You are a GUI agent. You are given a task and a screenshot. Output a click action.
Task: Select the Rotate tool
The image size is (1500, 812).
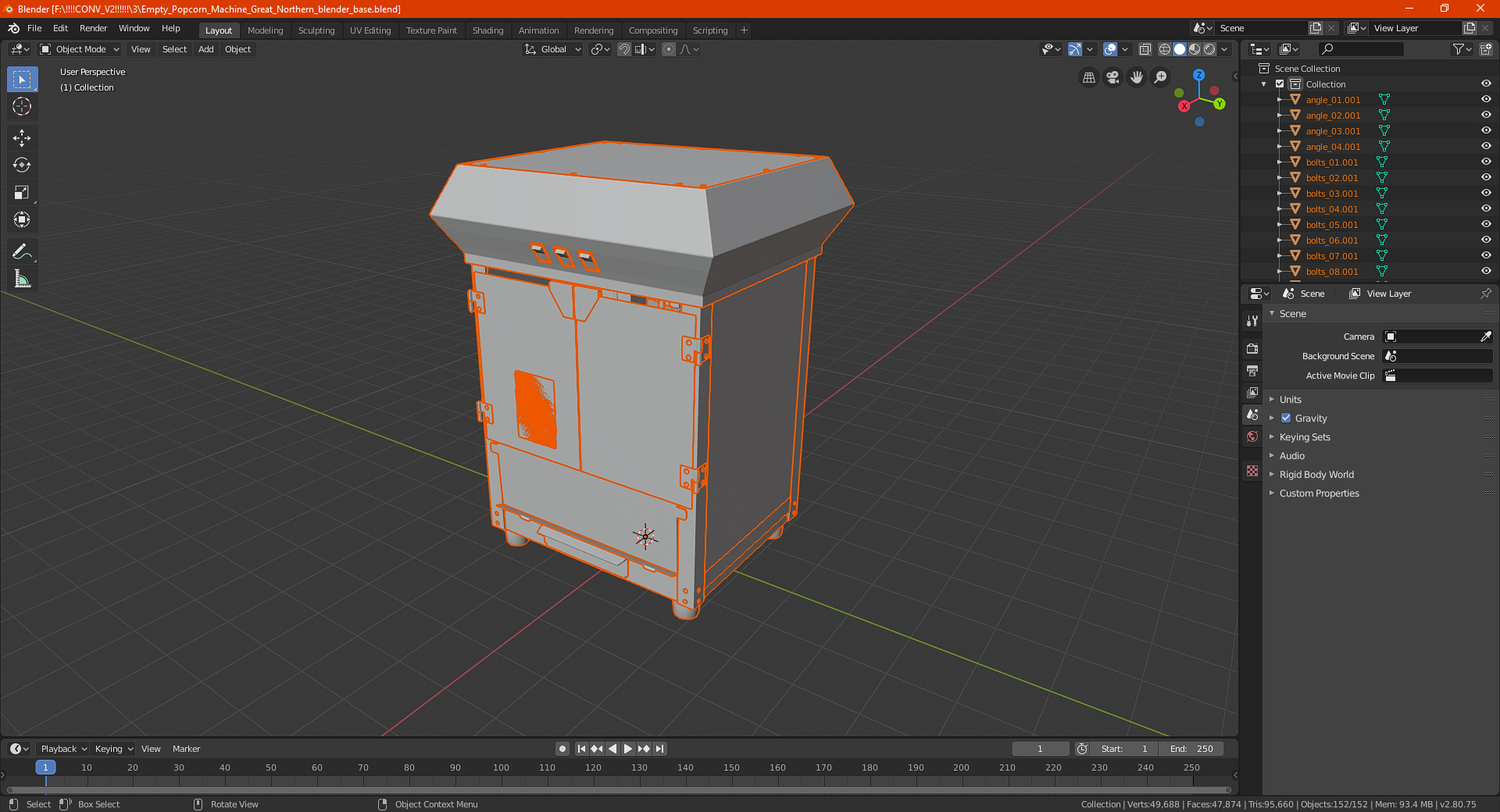point(22,165)
